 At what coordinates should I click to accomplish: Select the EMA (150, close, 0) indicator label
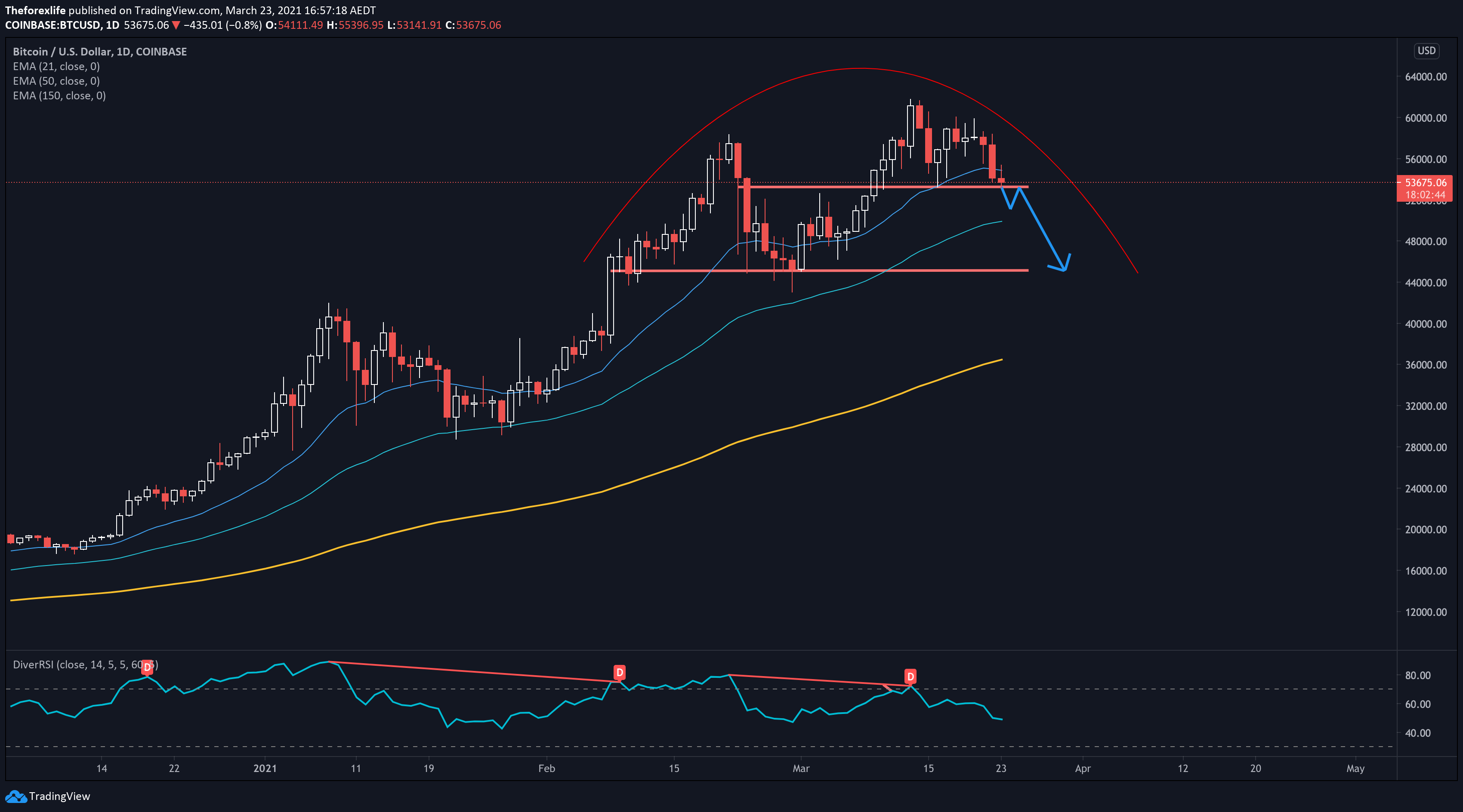(59, 96)
